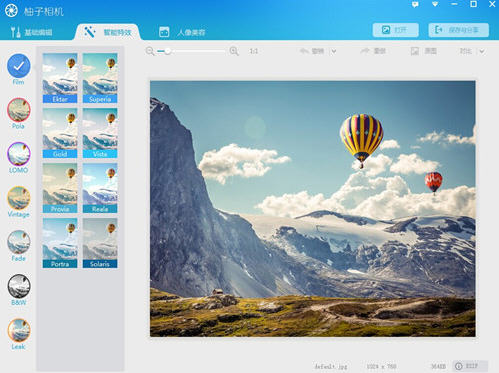This screenshot has width=499, height=373.
Task: Click the Open image button
Action: click(396, 30)
